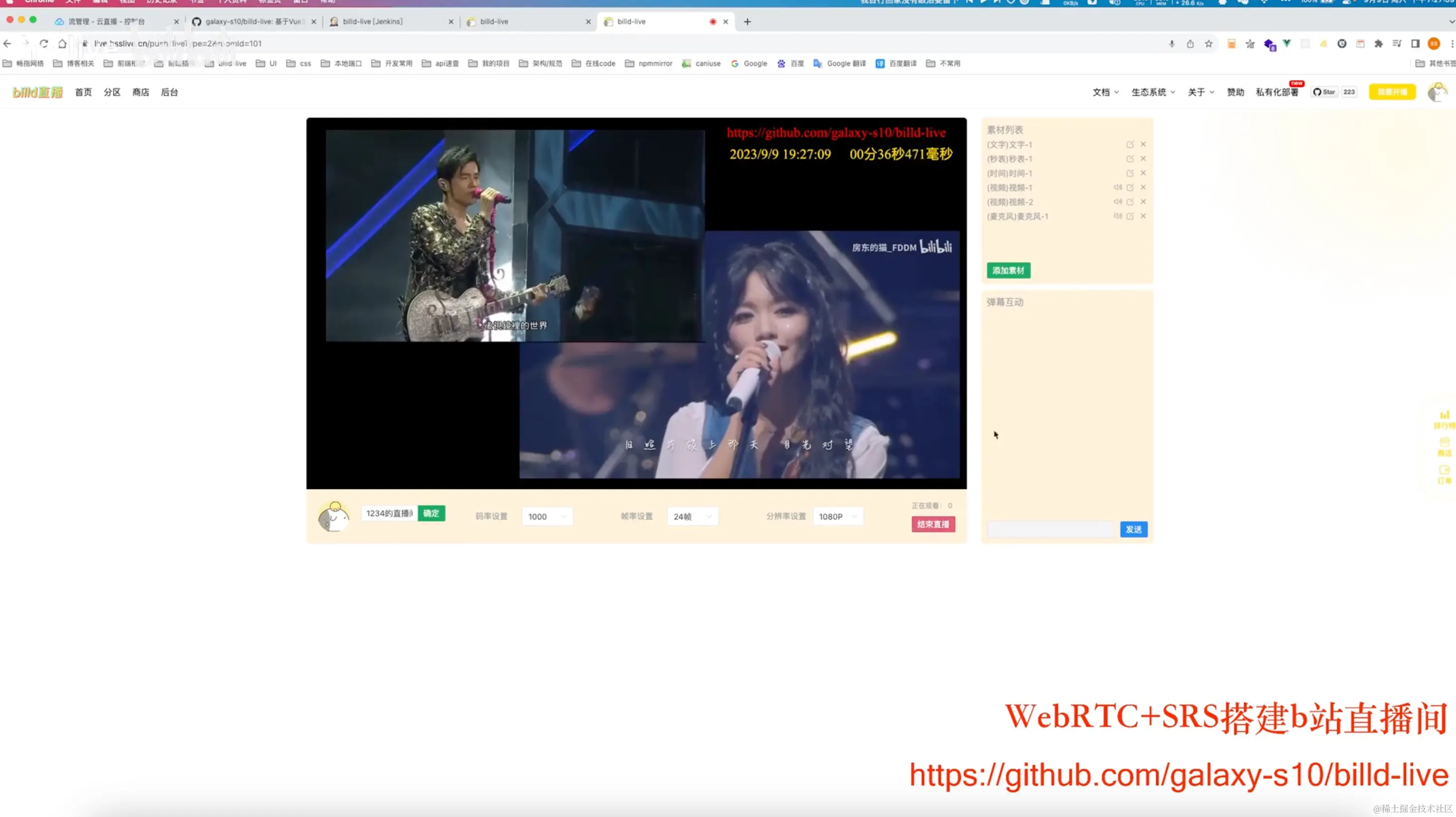
Task: Edit the 视频-1 video material
Action: tap(1130, 188)
